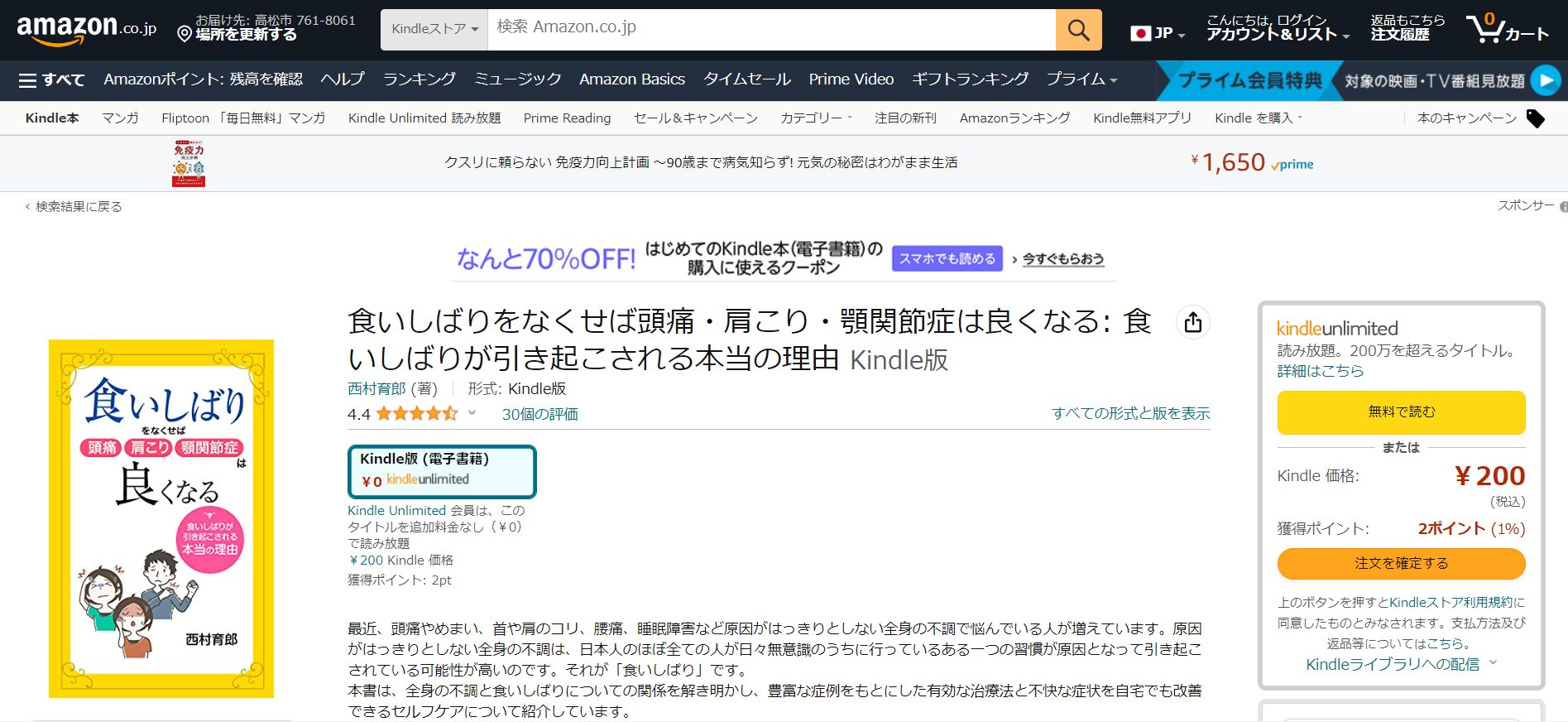Open Prime Video nav item
1568x722 pixels.
pos(851,79)
